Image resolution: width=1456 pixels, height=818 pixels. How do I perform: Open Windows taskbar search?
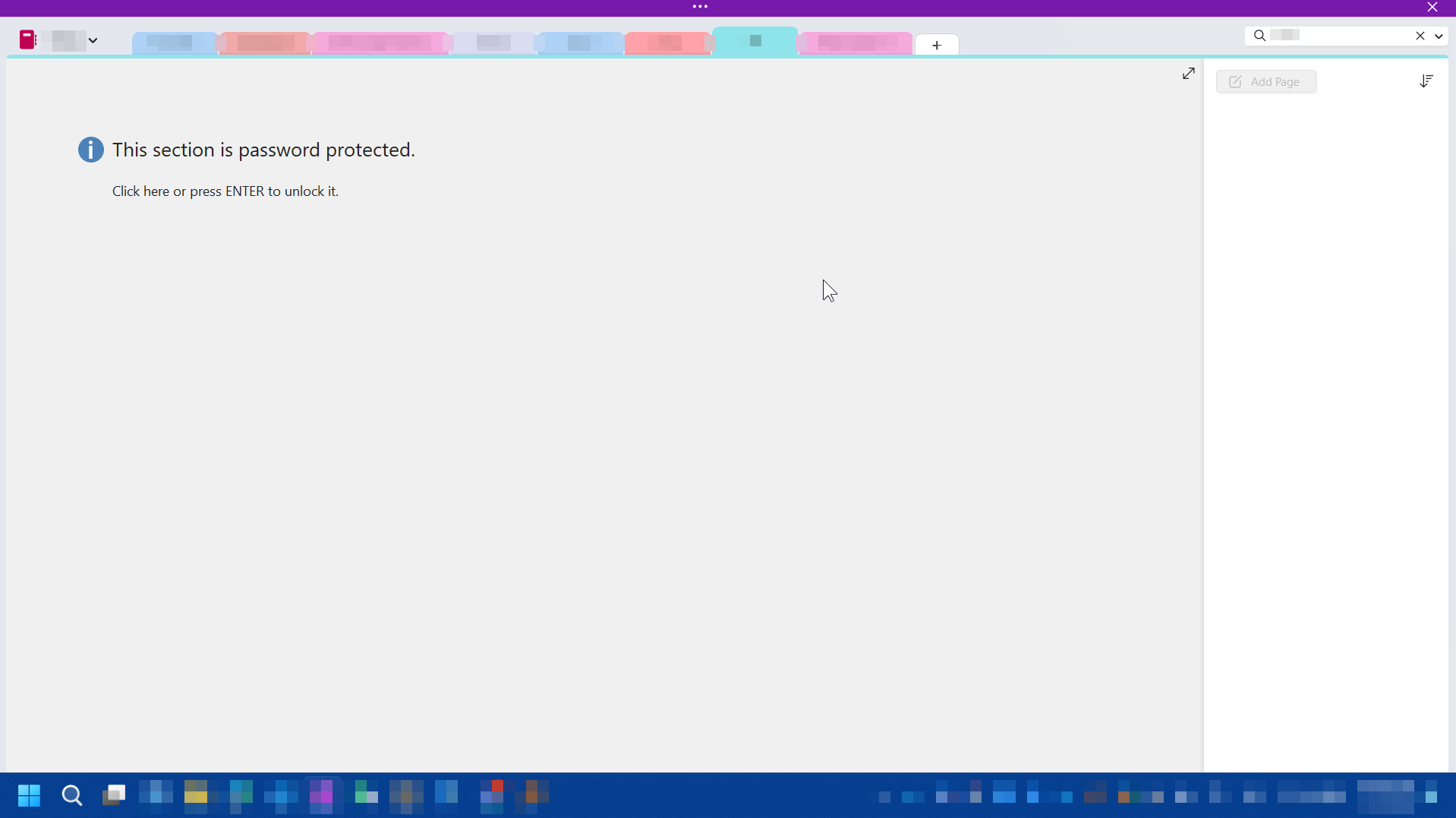72,795
